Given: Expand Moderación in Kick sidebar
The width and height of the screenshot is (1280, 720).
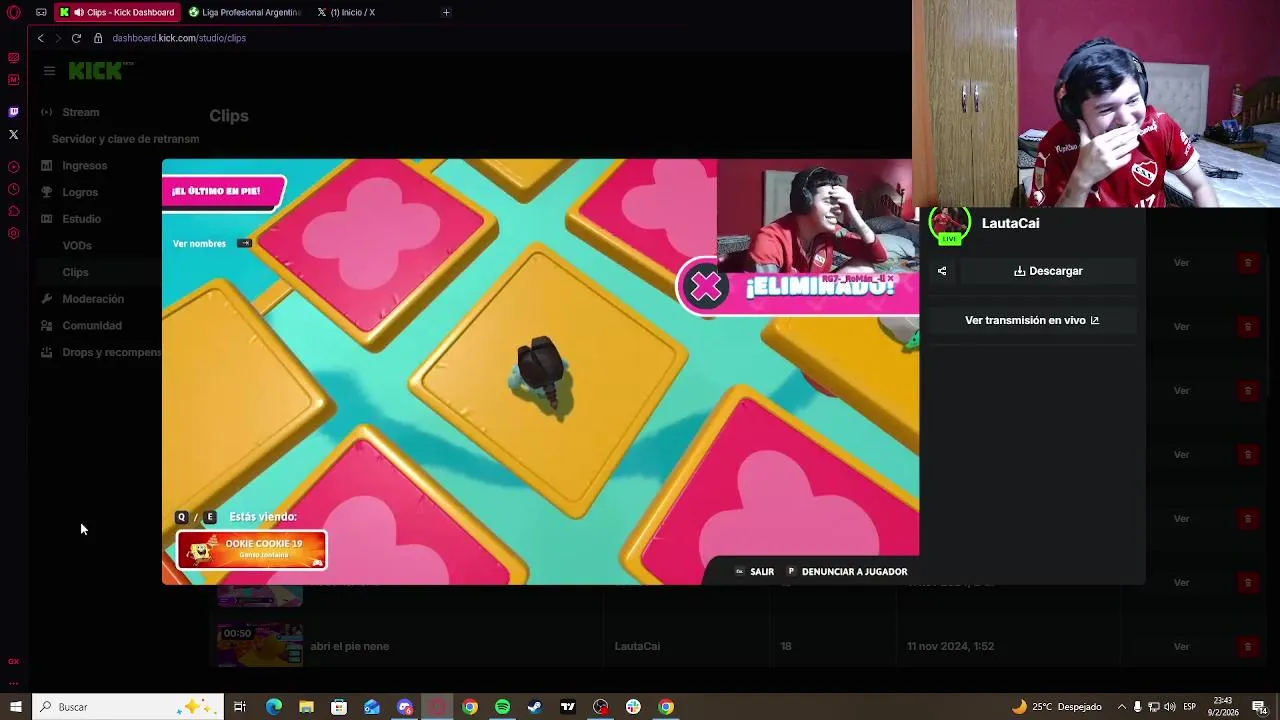Looking at the screenshot, I should tap(93, 299).
